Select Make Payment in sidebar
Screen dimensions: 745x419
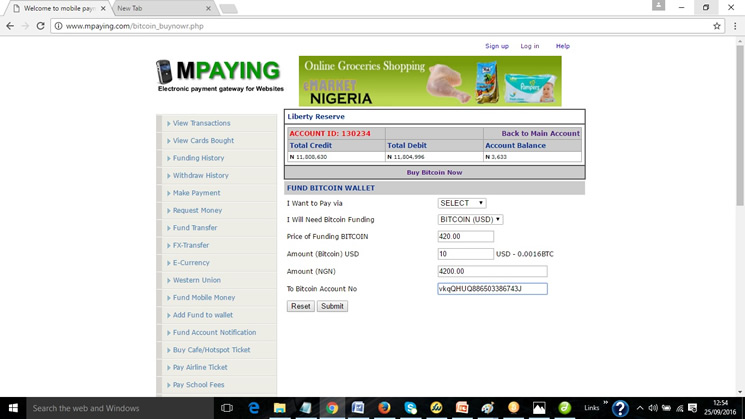pyautogui.click(x=196, y=193)
